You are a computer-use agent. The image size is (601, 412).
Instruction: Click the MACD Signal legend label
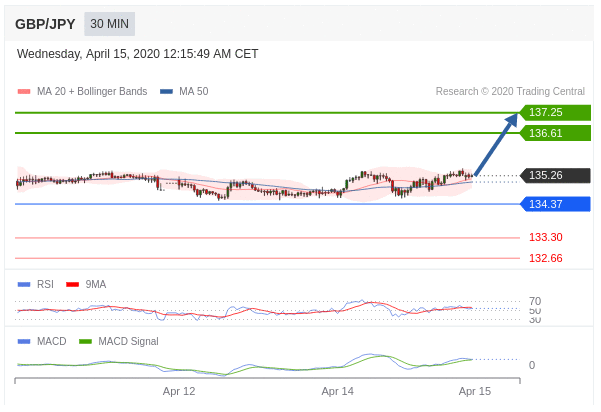point(128,341)
